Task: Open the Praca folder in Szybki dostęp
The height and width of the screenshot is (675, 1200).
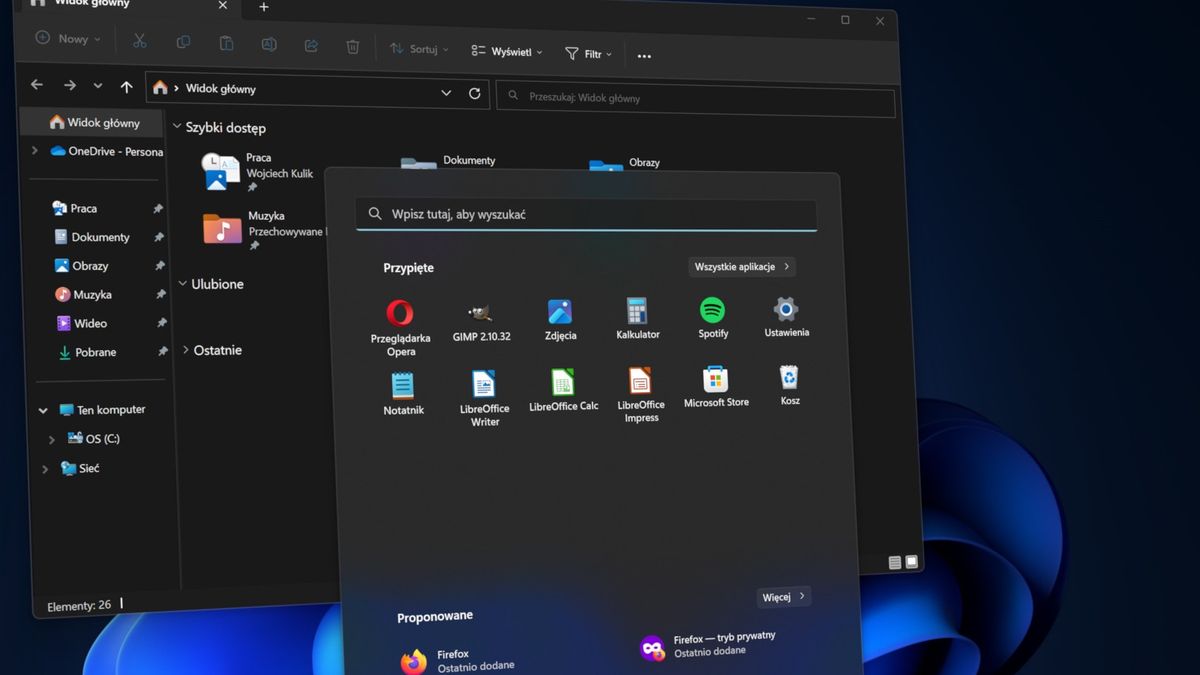Action: point(258,171)
